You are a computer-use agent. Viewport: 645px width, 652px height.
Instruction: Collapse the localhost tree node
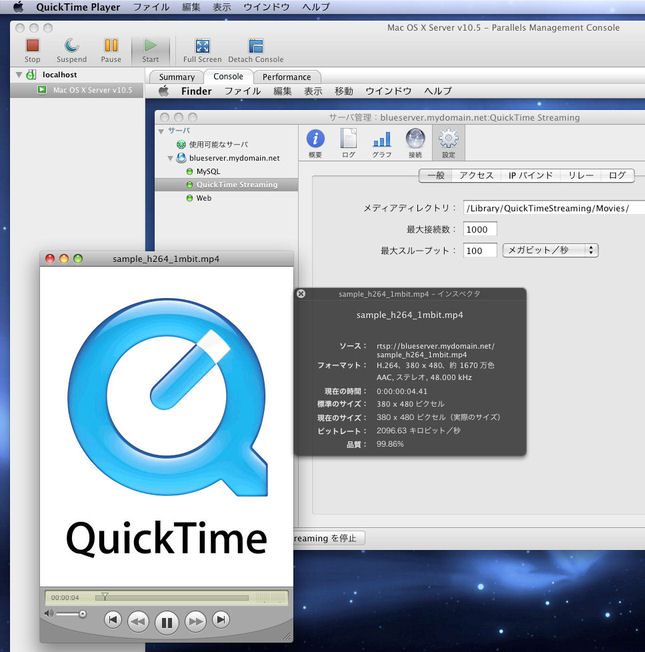[19, 75]
